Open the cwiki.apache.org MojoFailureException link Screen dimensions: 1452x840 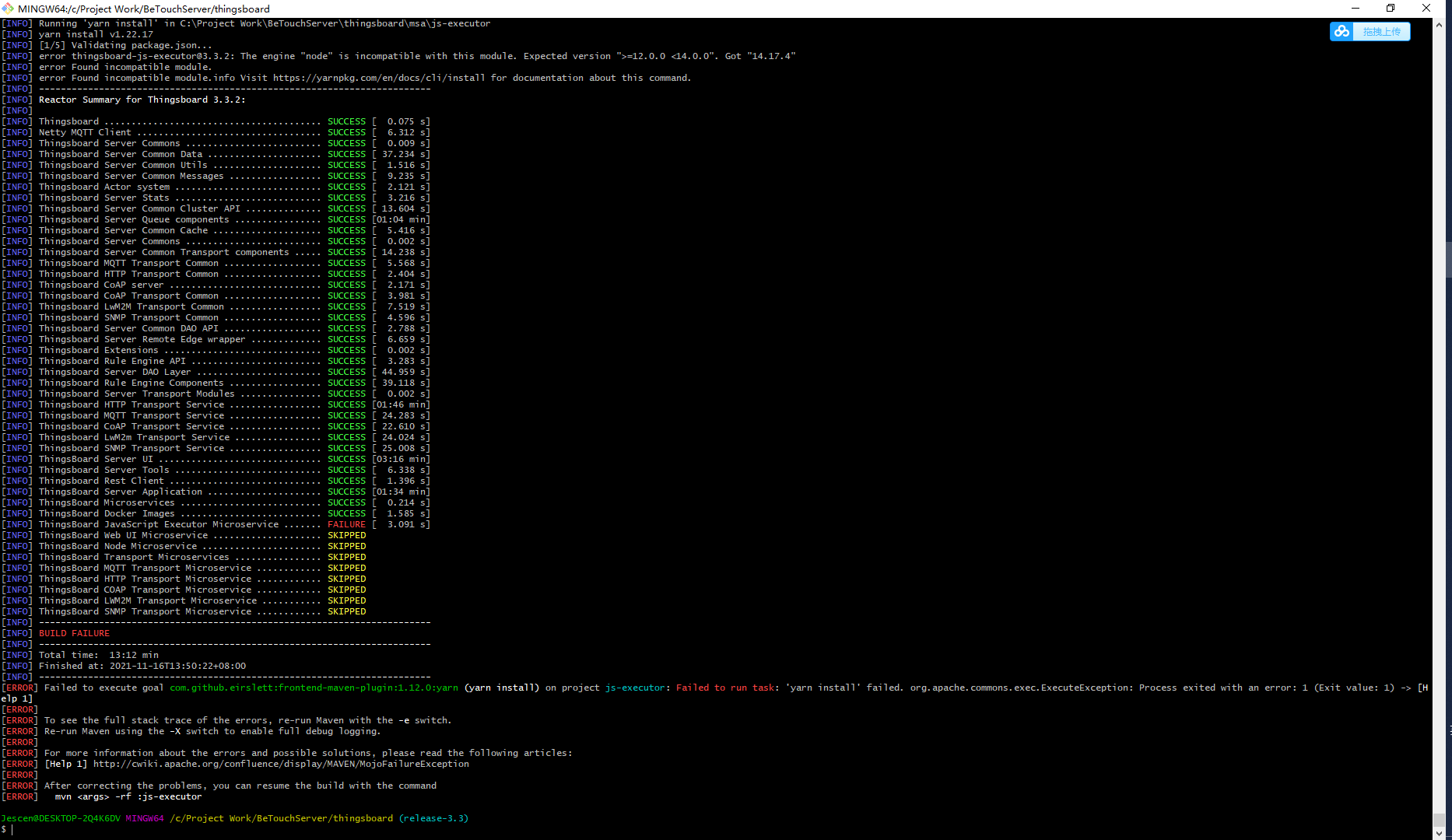281,763
